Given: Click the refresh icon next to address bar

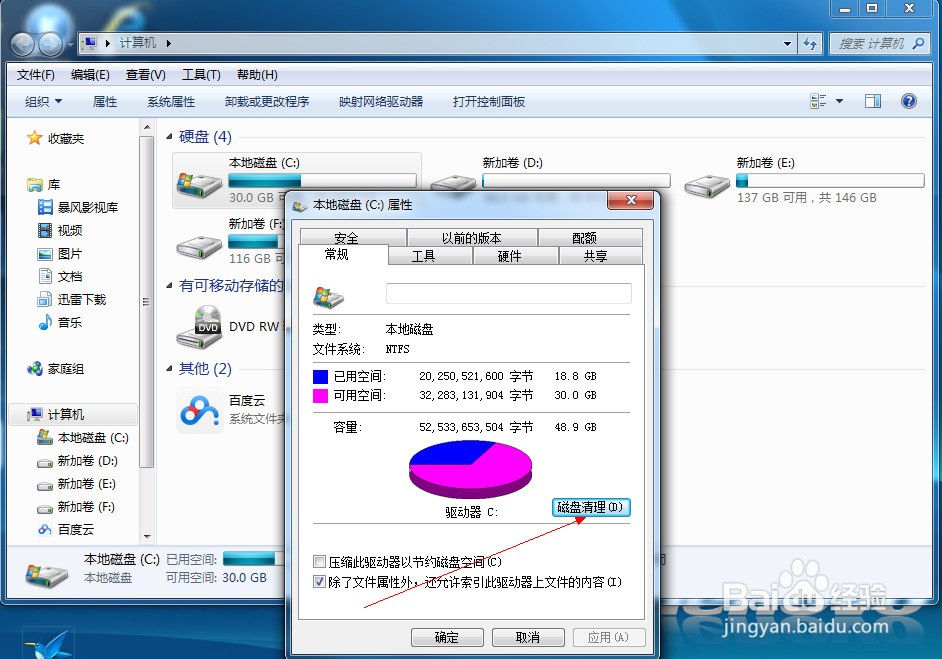Looking at the screenshot, I should click(x=810, y=44).
